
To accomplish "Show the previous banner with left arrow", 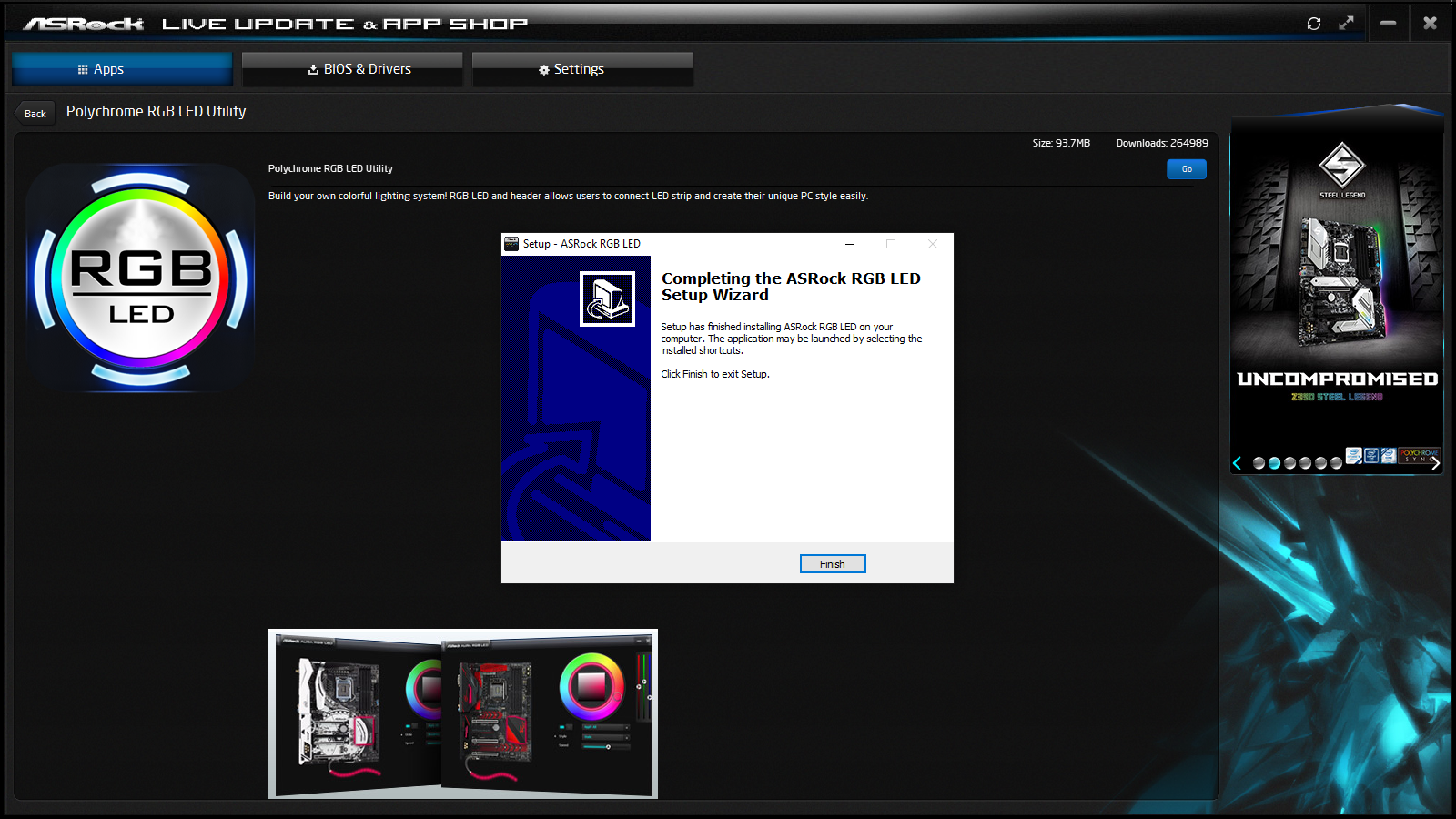I will 1238,463.
